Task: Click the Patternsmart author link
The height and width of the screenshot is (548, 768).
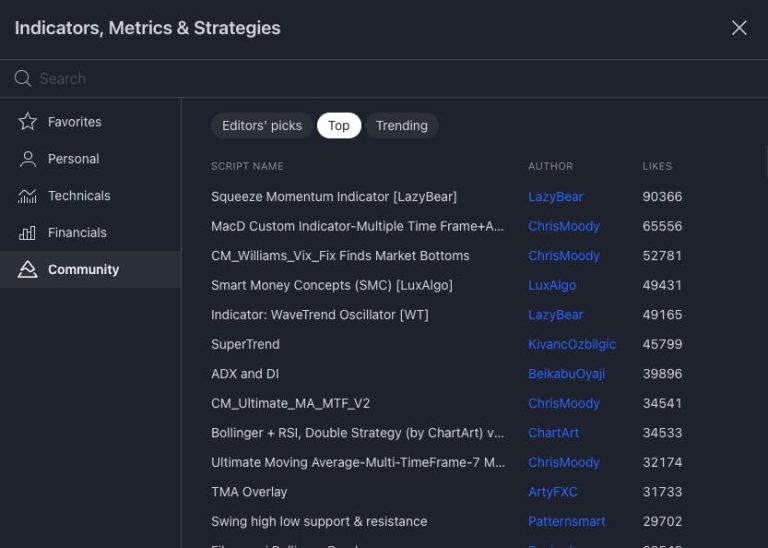Action: point(567,522)
